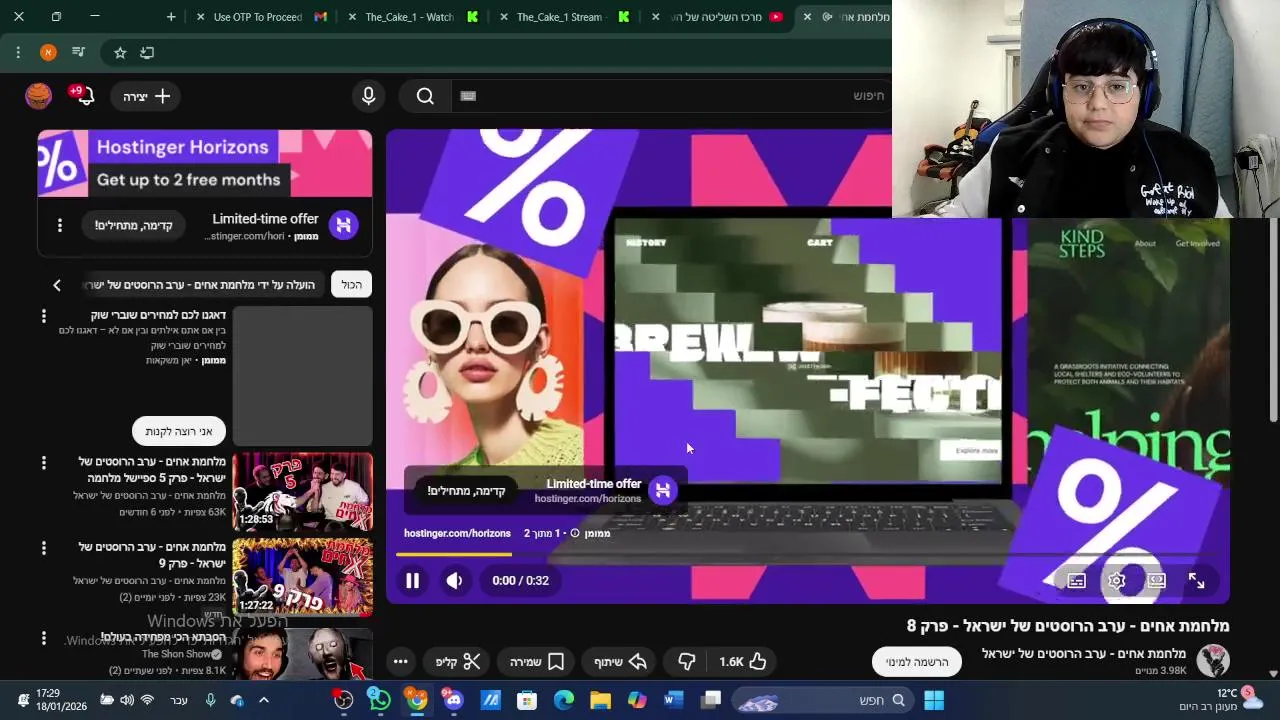
Task: Click קדימה, מתחילים! overlay in video ad
Action: [466, 490]
